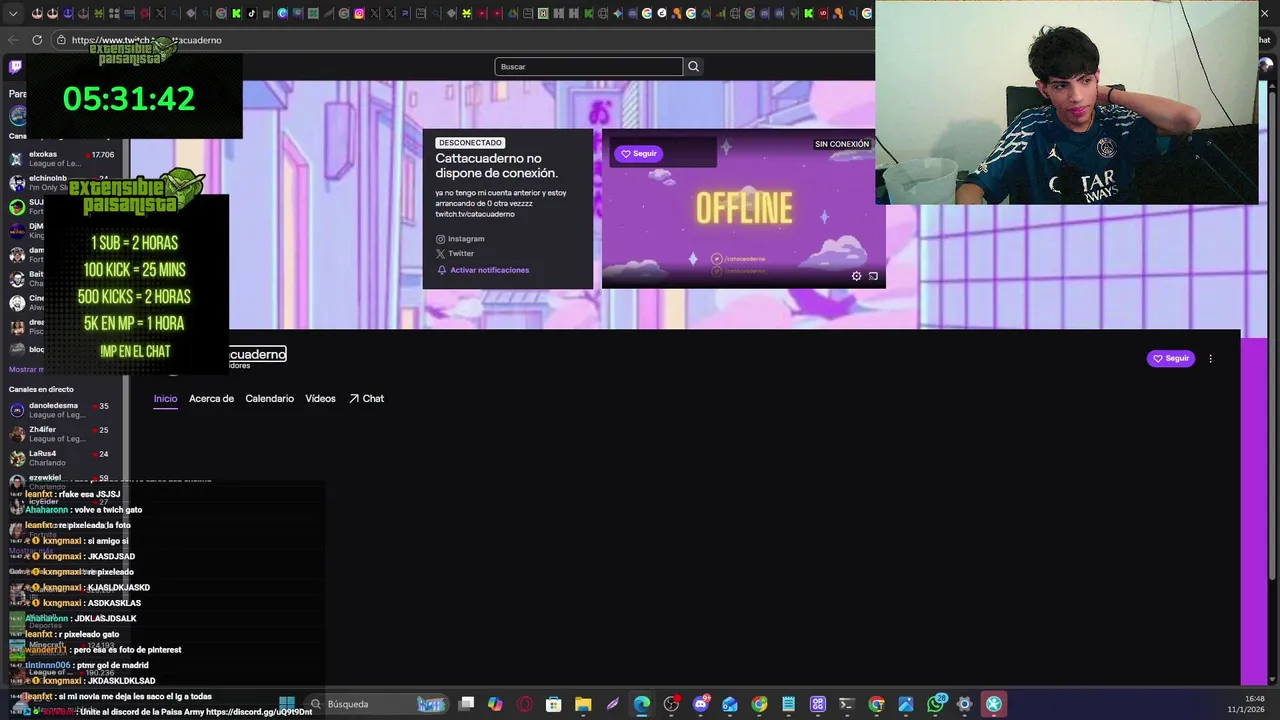The width and height of the screenshot is (1280, 720).
Task: Switch to the TikTok browser tab
Action: pos(251,14)
